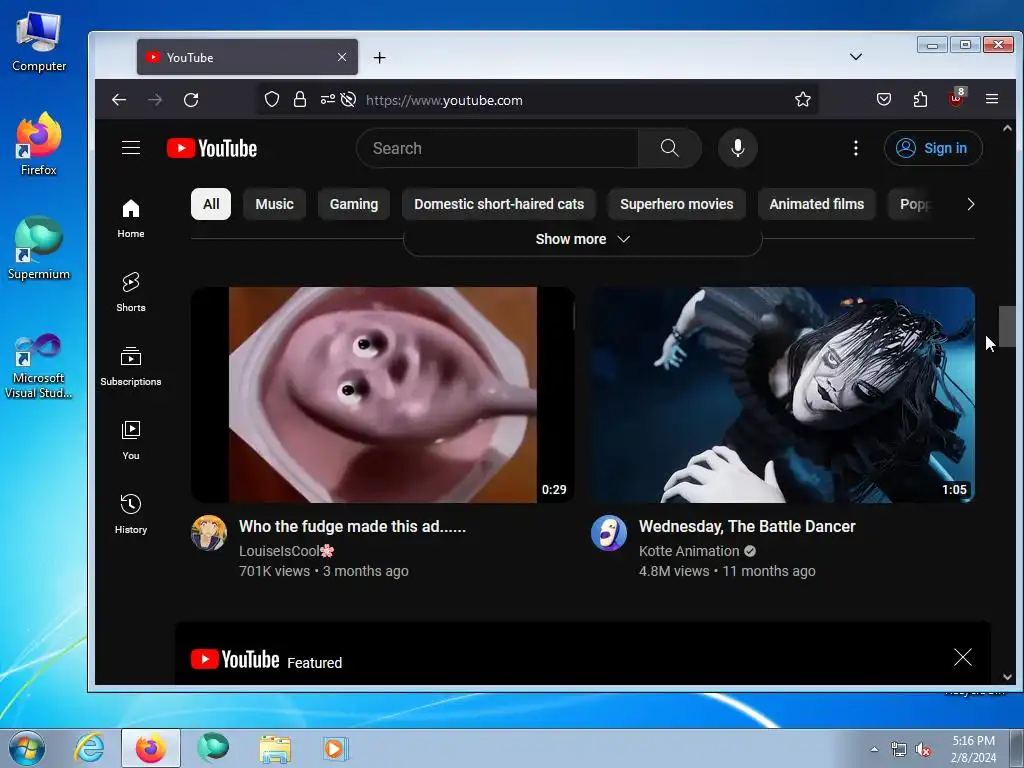Click the page vertical scrollbar thumb
Image resolution: width=1024 pixels, height=768 pixels.
pos(1007,327)
